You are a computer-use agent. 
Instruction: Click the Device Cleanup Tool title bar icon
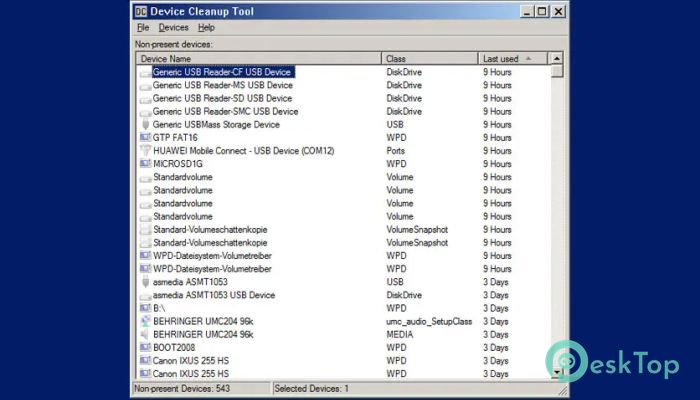141,11
